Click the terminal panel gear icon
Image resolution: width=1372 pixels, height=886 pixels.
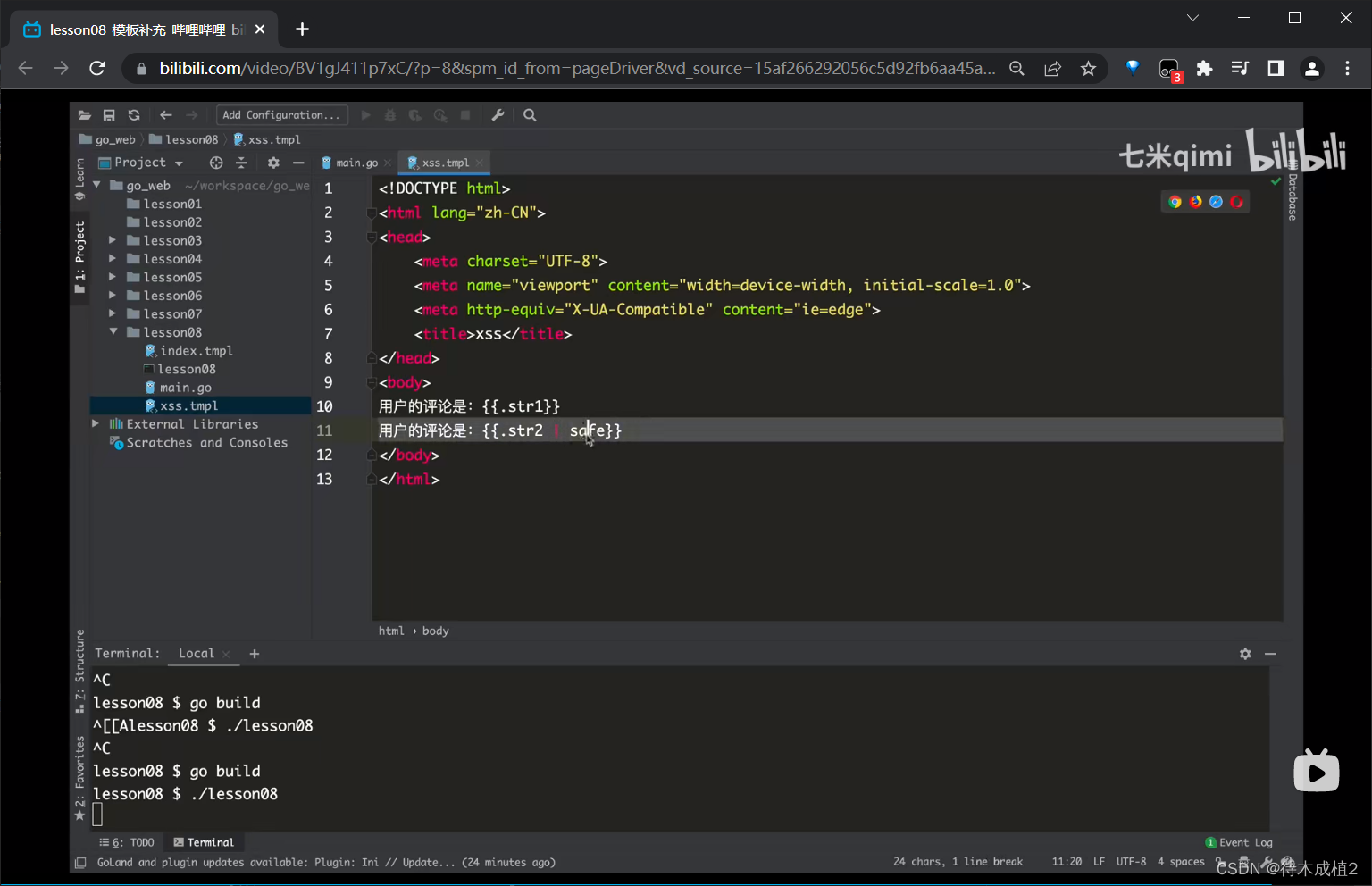(1245, 654)
